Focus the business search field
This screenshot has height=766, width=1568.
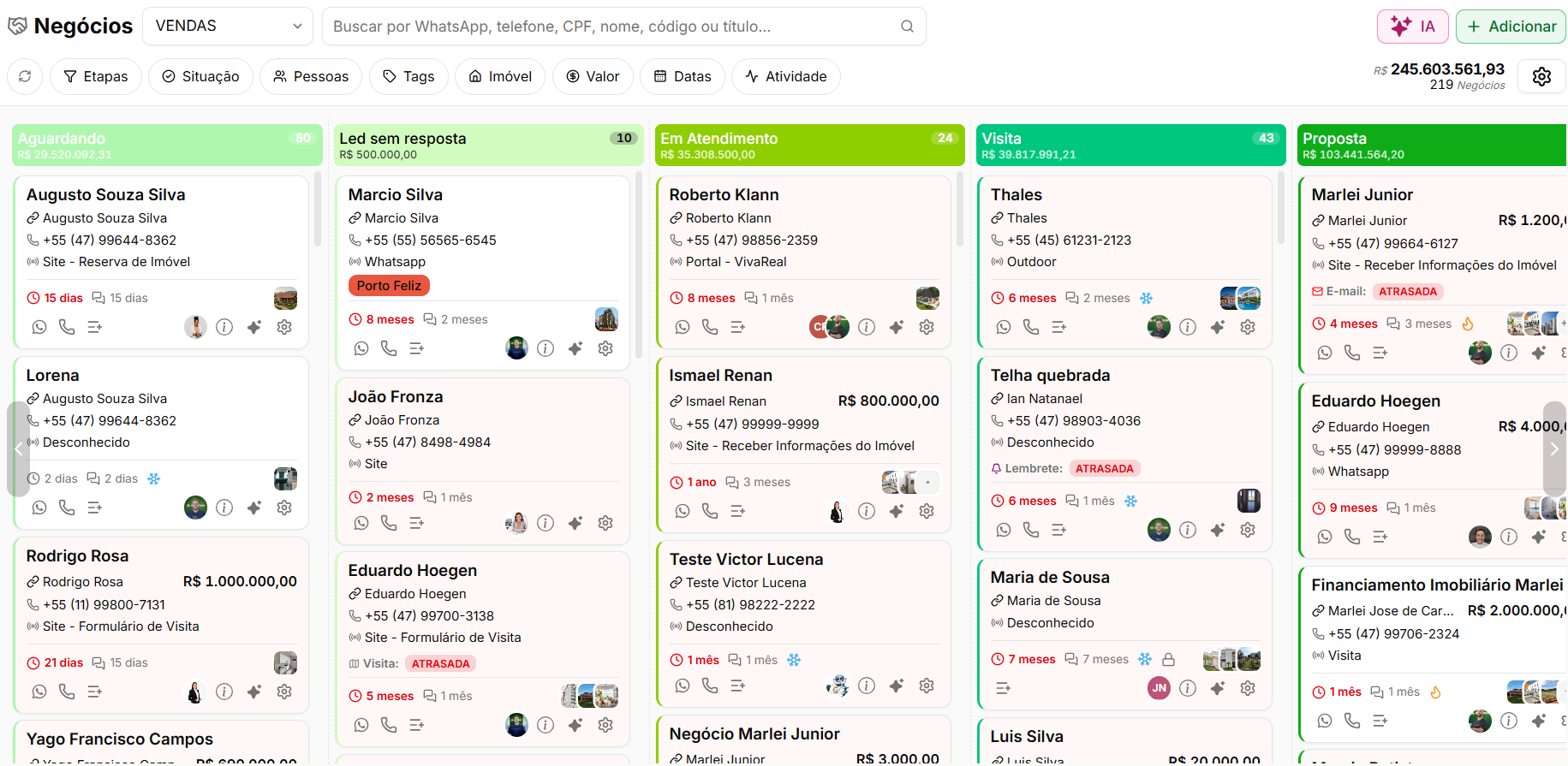[x=623, y=26]
